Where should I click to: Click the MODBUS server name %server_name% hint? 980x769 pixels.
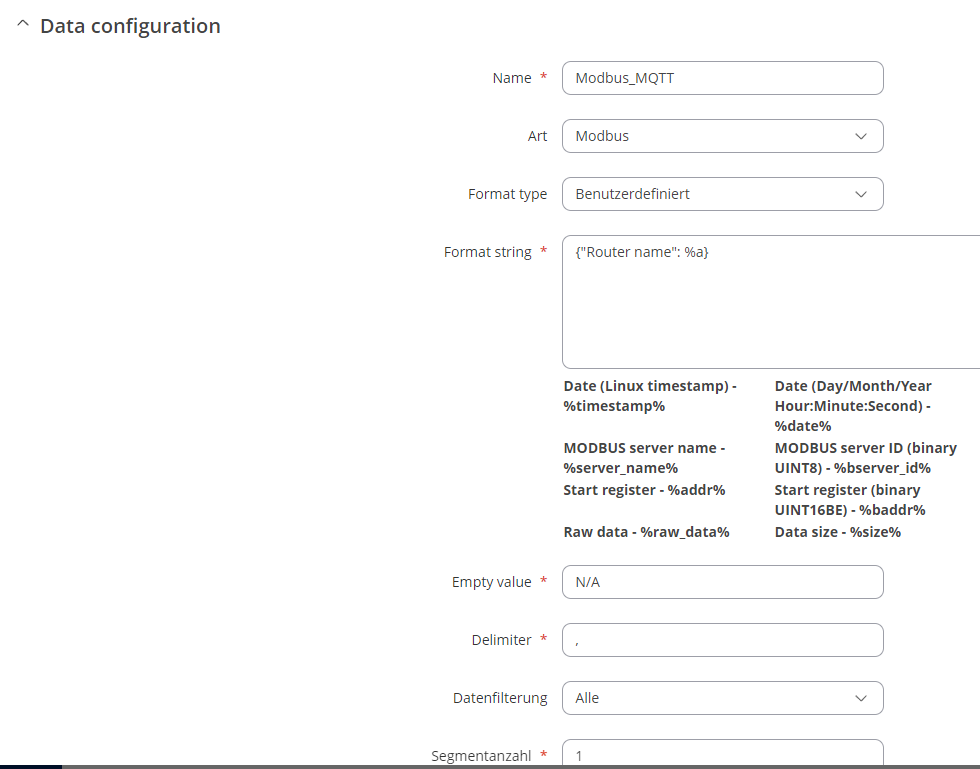pos(644,458)
